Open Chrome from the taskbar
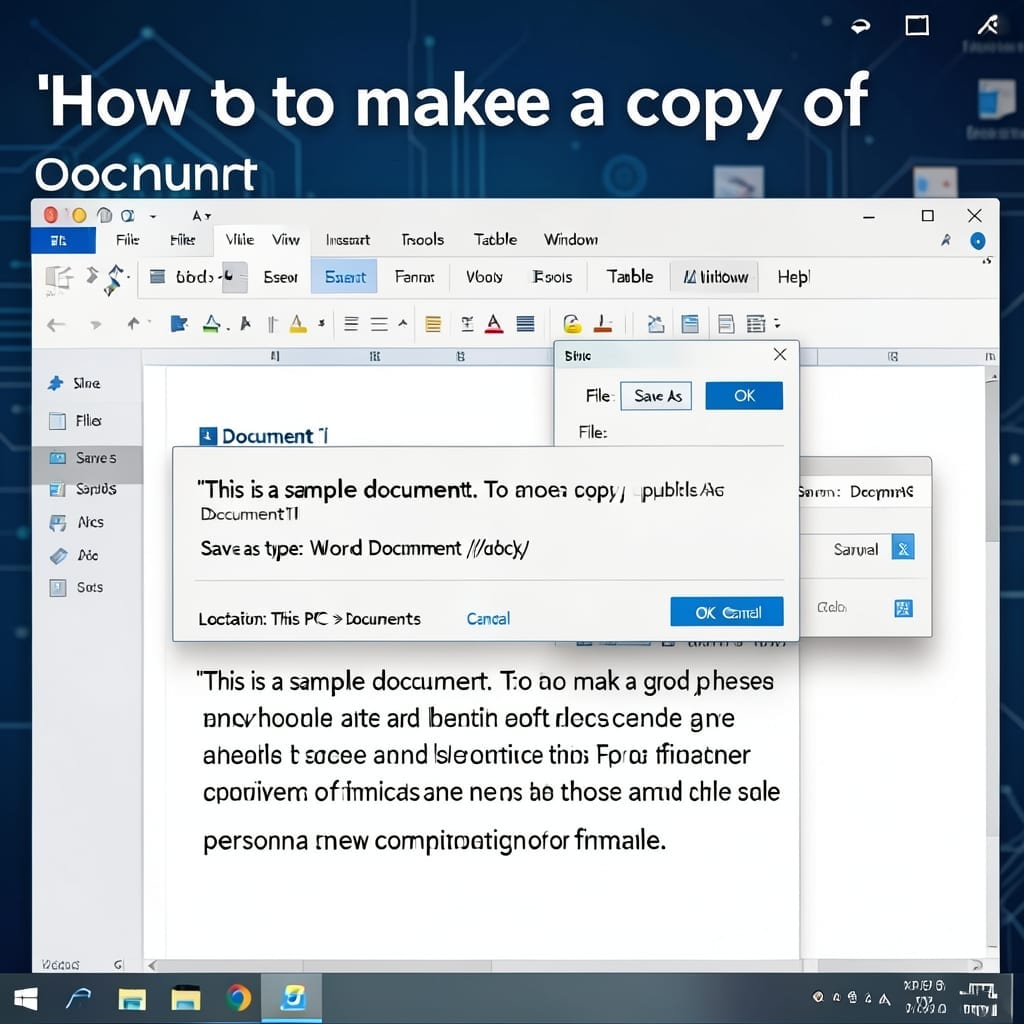 pos(239,999)
